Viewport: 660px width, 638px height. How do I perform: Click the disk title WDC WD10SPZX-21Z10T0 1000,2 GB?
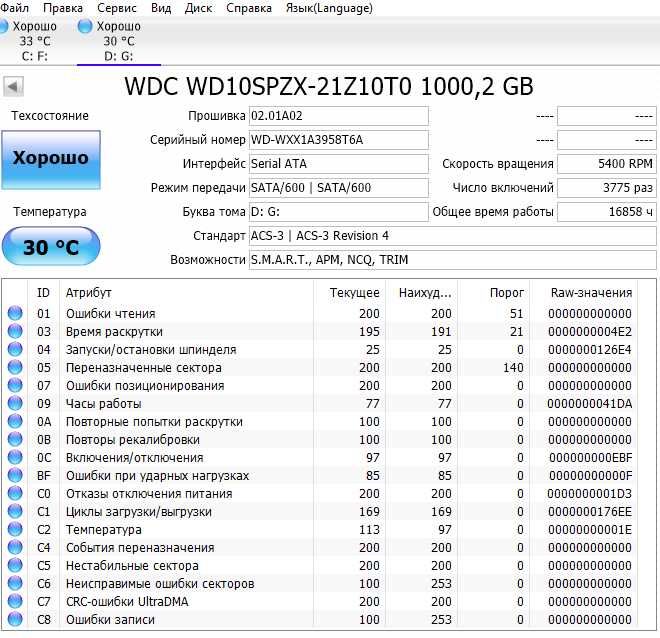[329, 86]
